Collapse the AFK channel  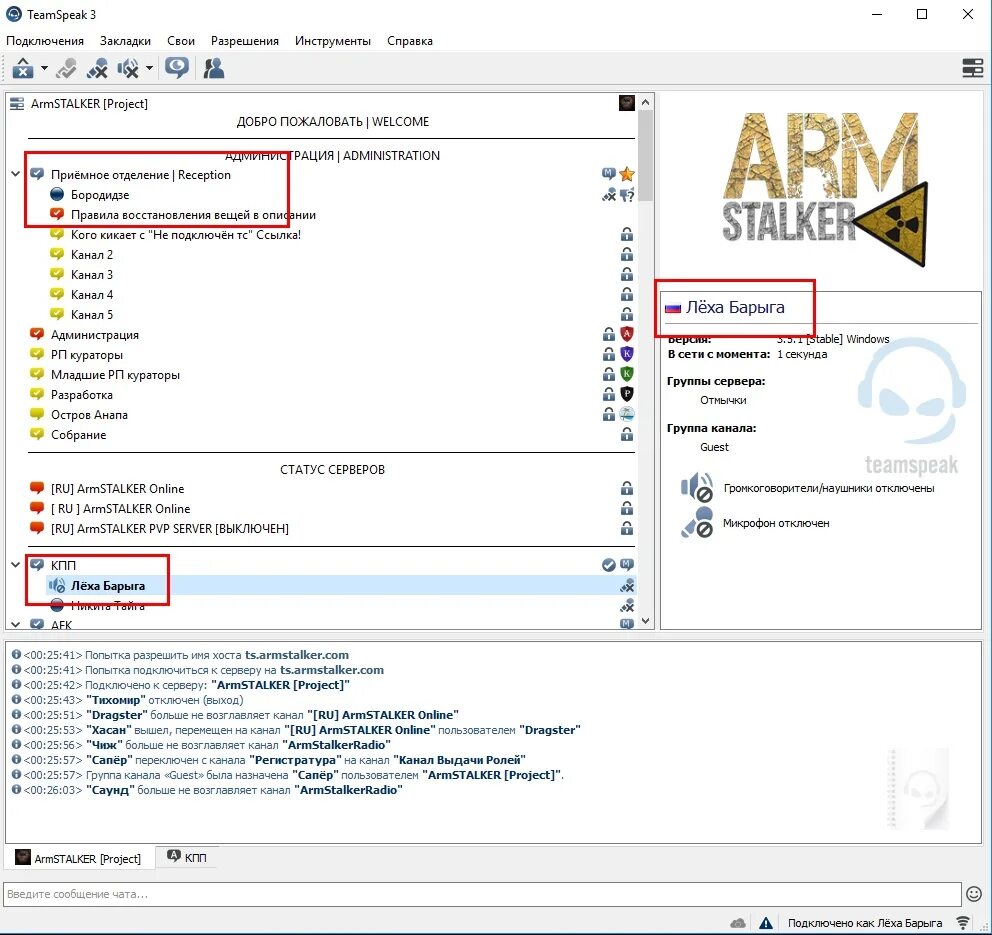point(15,624)
